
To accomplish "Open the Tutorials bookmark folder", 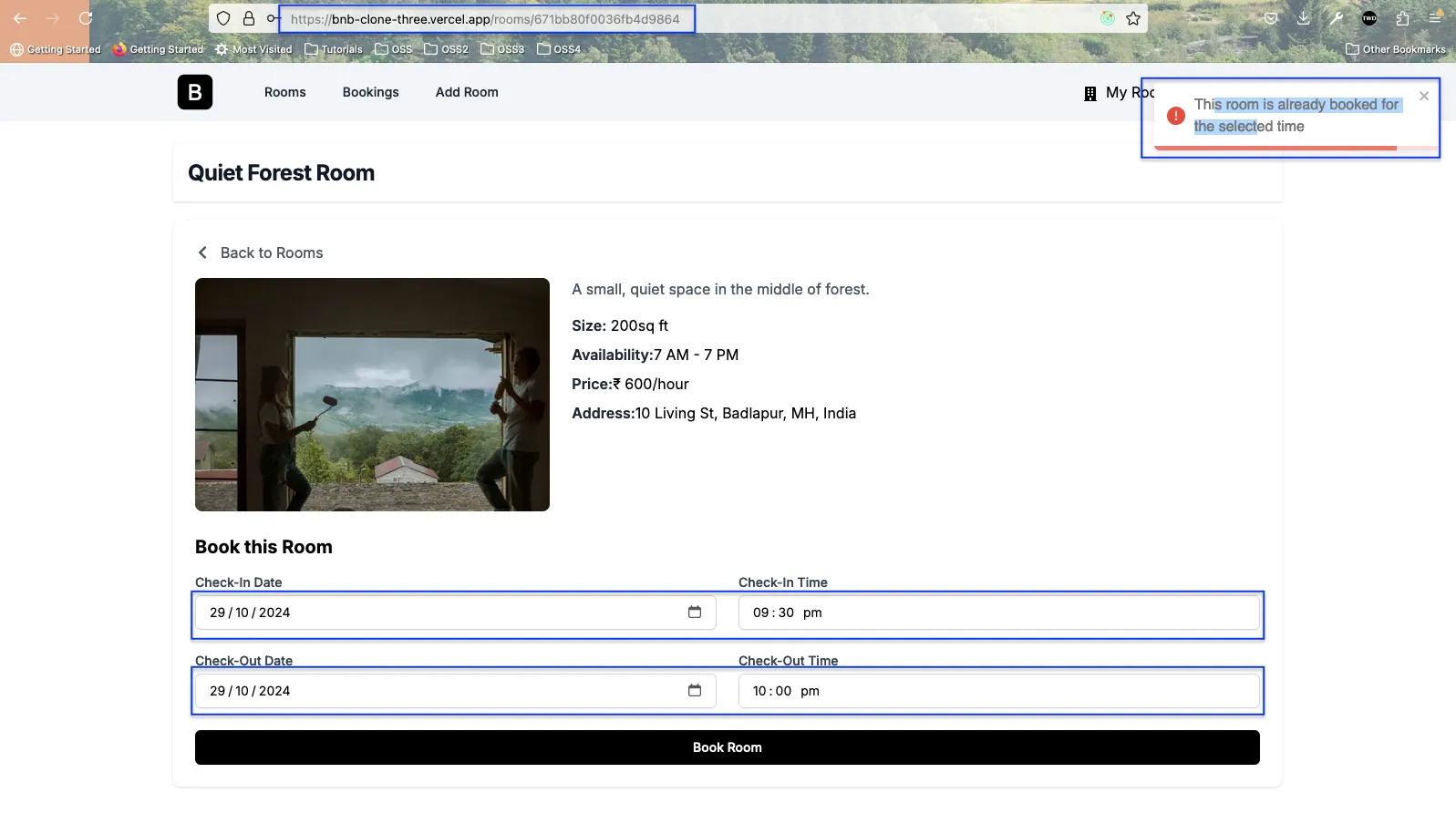I will click(334, 49).
